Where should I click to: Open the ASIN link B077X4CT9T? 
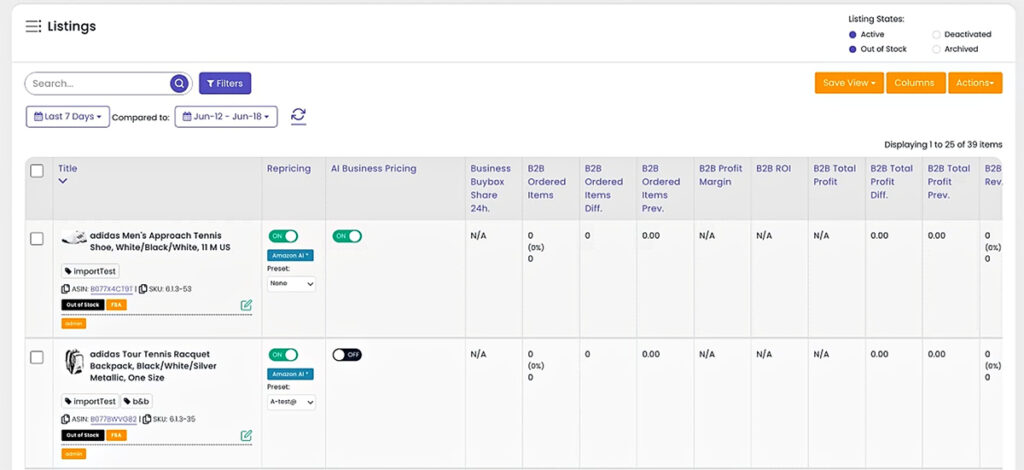coord(112,289)
